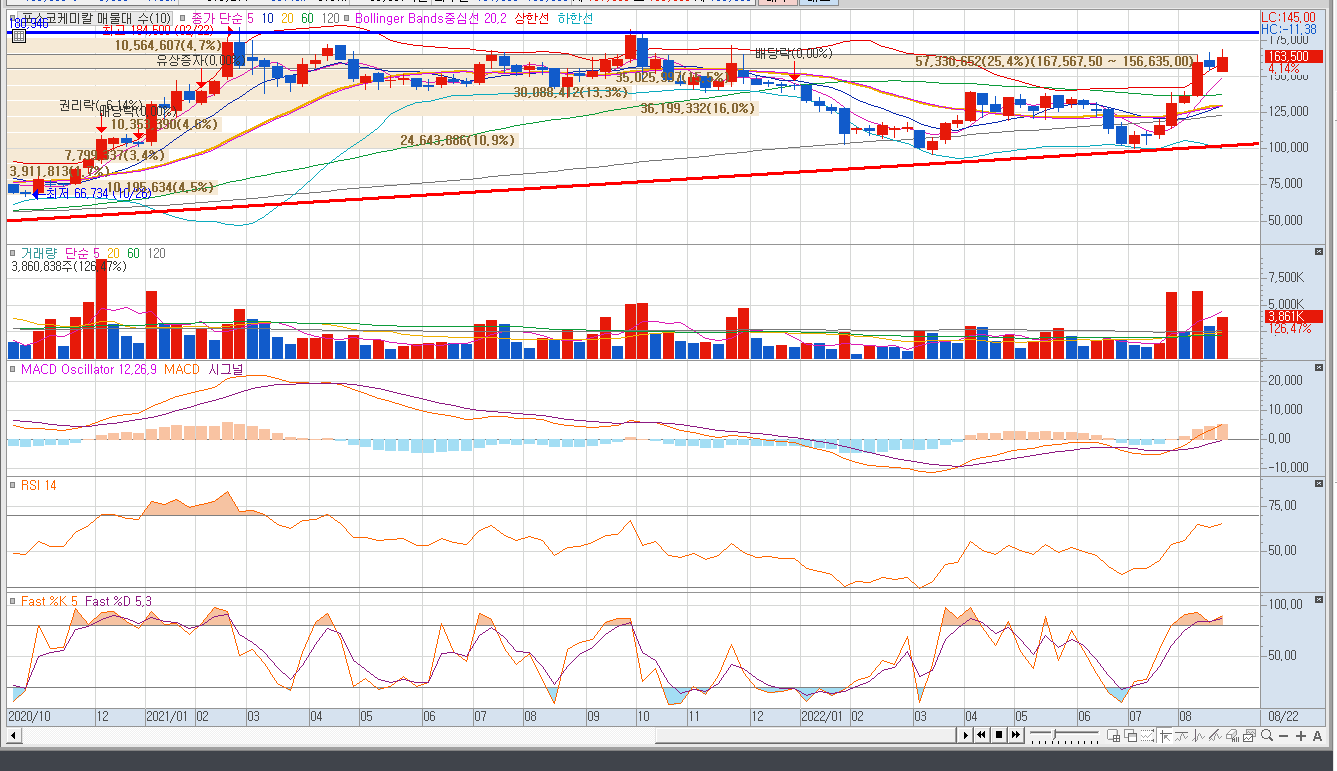The height and width of the screenshot is (771, 1337).
Task: Click the '3,860,838주(126,47%)' volume readout
Action: pyautogui.click(x=69, y=266)
